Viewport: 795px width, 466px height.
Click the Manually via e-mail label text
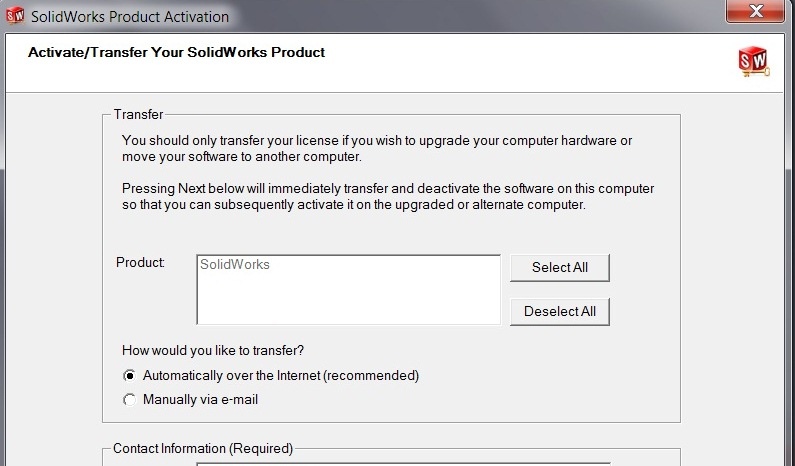[200, 400]
